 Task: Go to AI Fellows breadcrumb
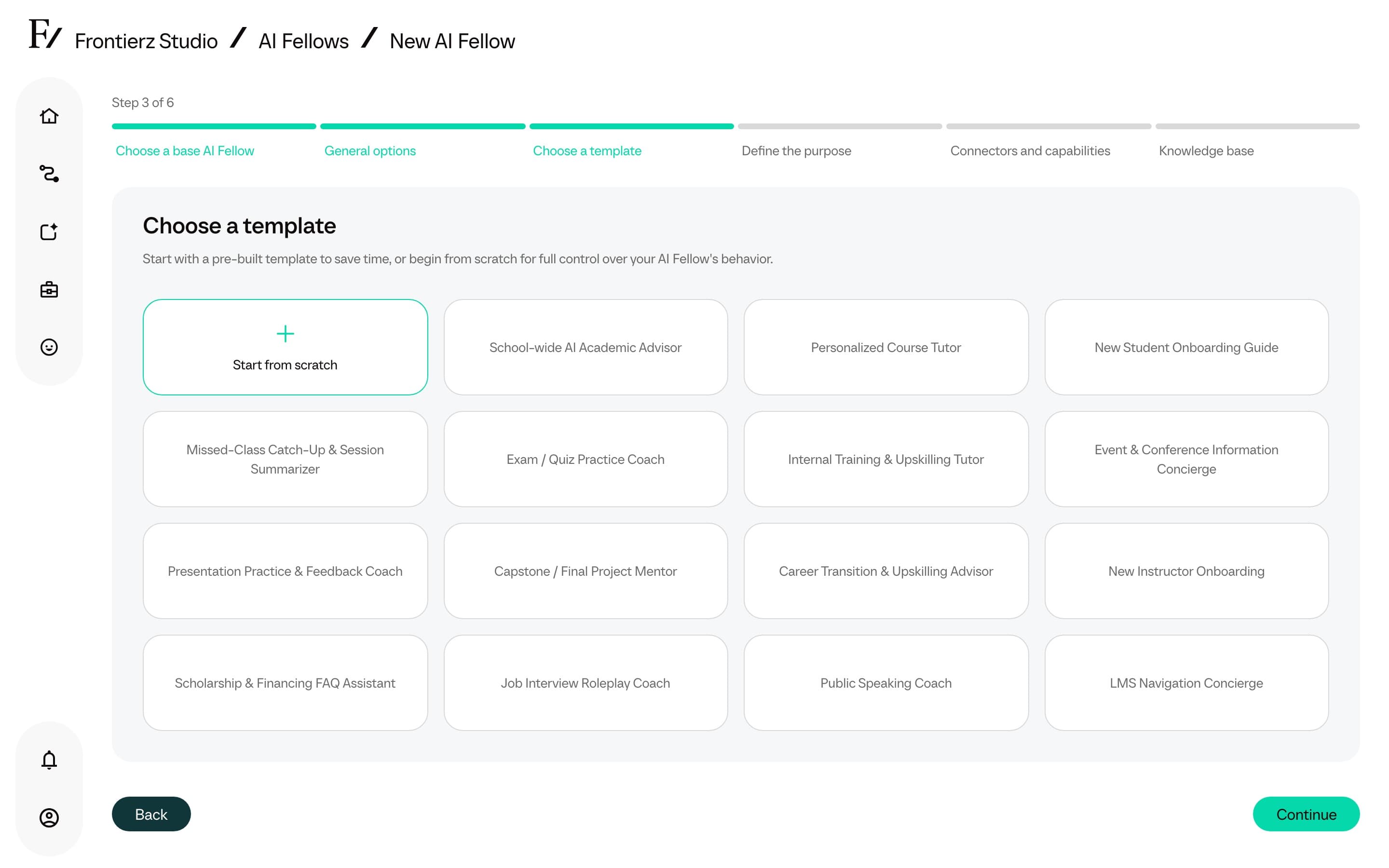click(303, 41)
